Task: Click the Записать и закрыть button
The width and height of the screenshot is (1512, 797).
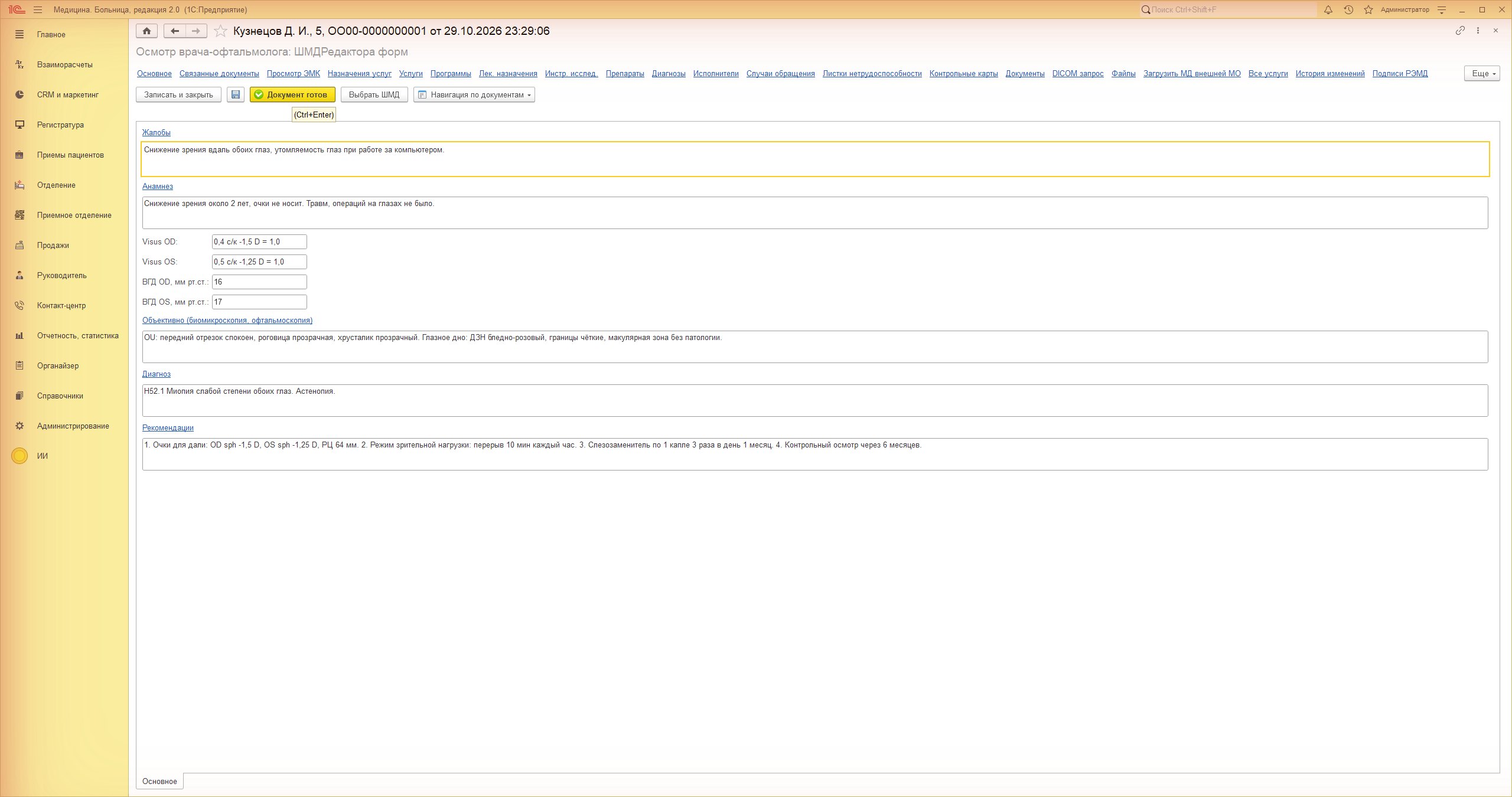Action: [178, 94]
